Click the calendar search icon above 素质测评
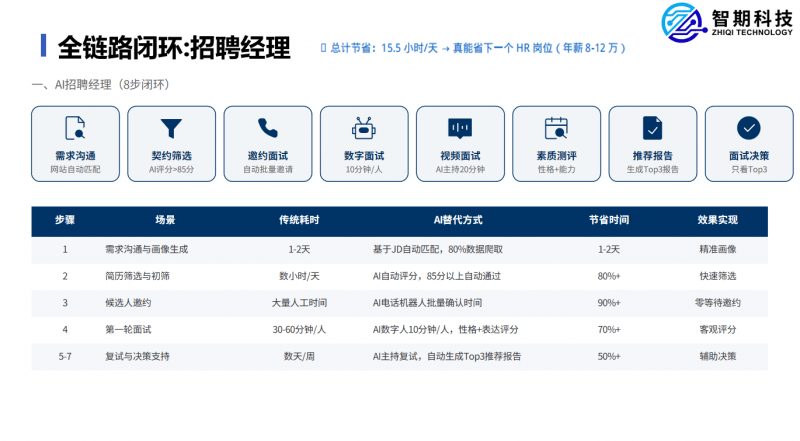Screen dimensions: 800x441 tap(555, 128)
